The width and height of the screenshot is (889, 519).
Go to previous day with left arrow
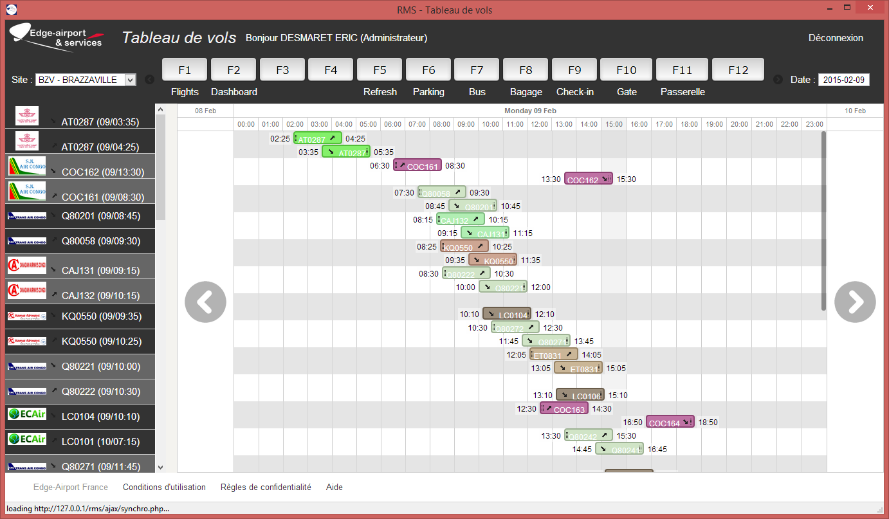coord(205,301)
